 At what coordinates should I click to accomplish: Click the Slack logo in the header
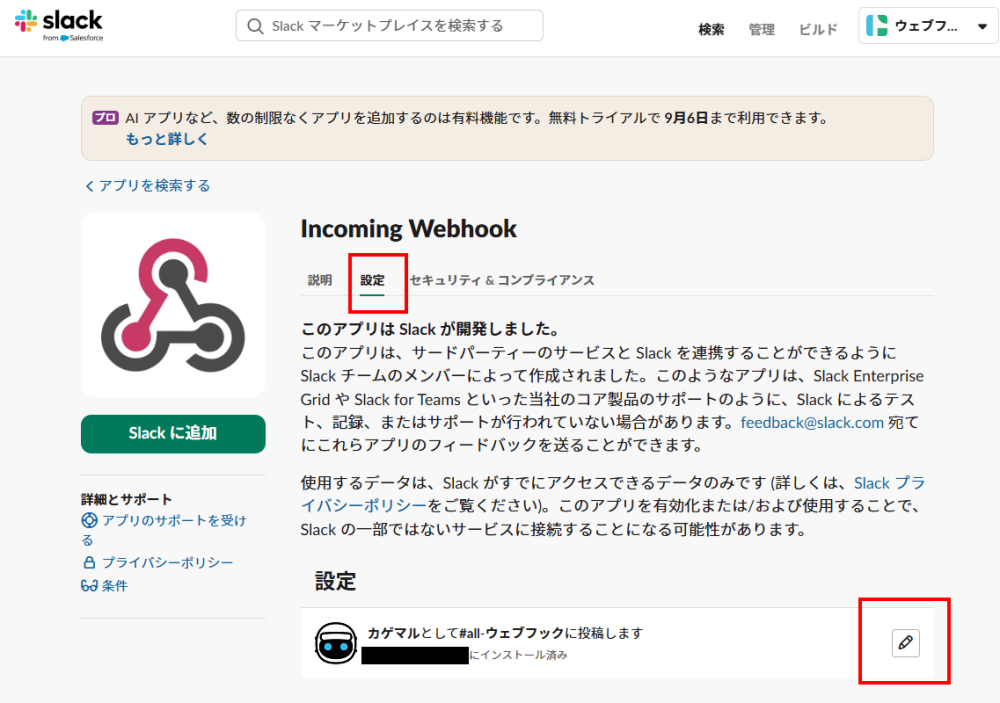coord(59,25)
